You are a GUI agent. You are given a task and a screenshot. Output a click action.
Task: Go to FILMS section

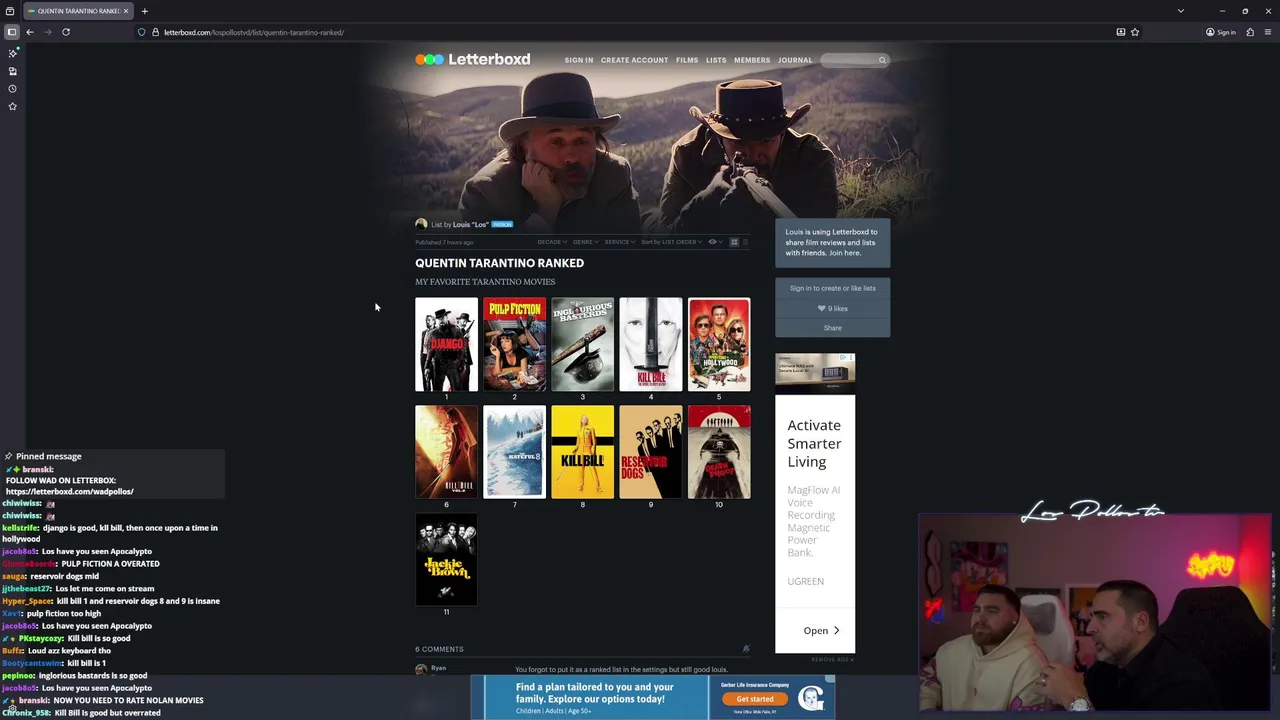pos(687,60)
